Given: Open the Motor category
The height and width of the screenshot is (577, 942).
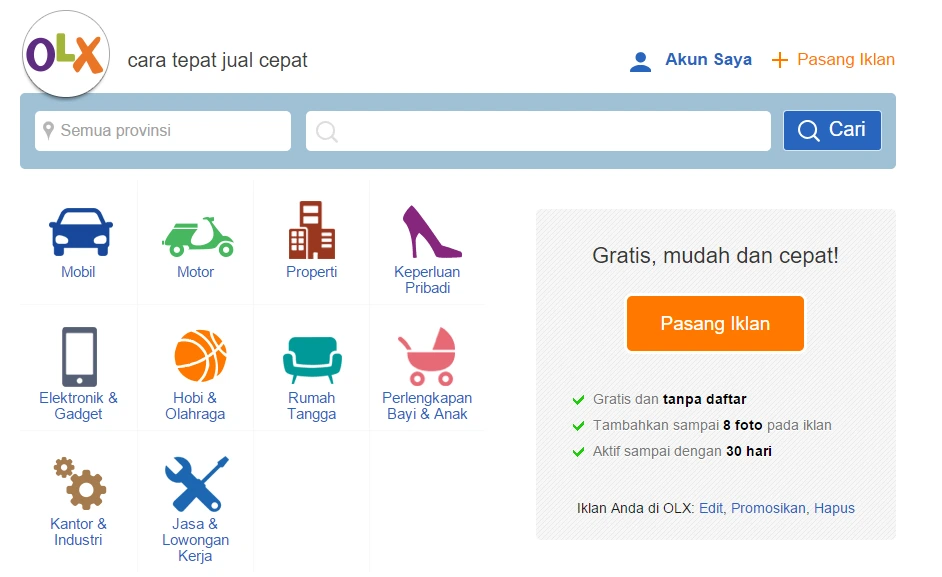Looking at the screenshot, I should [196, 232].
